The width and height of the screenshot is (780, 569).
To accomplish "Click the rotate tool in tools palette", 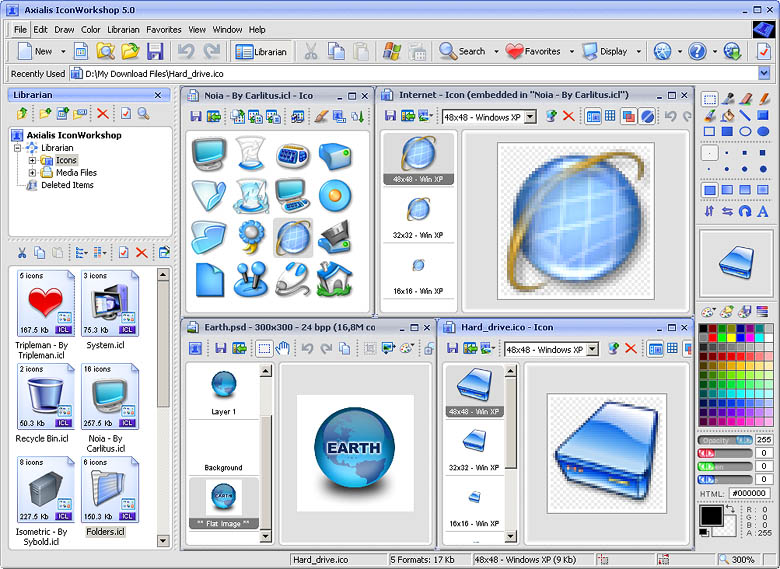I will 745,211.
